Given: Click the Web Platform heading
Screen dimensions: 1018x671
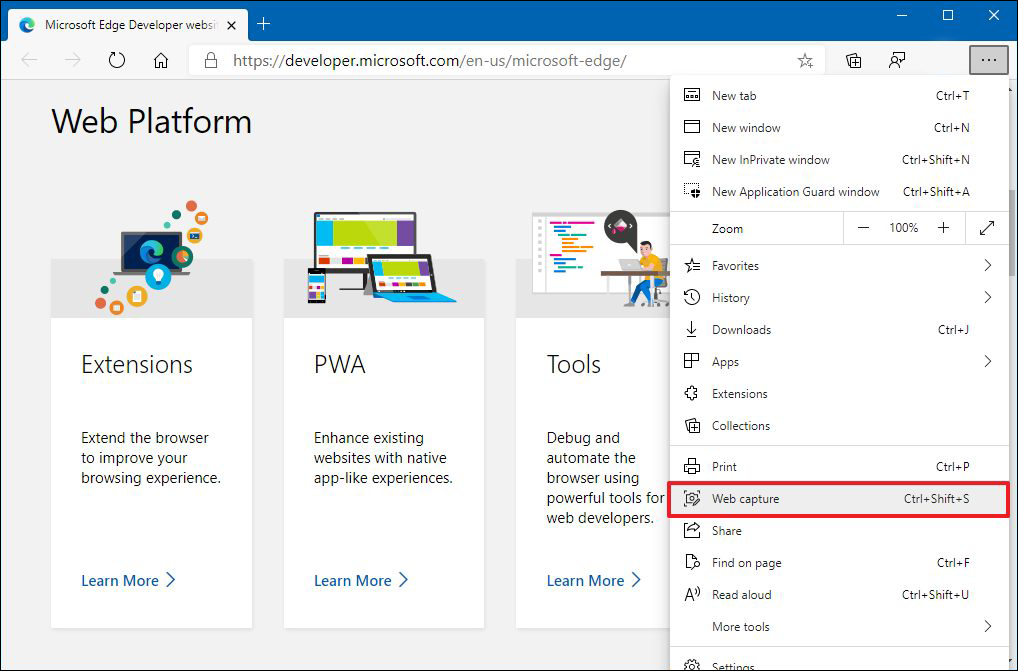Looking at the screenshot, I should tap(151, 121).
